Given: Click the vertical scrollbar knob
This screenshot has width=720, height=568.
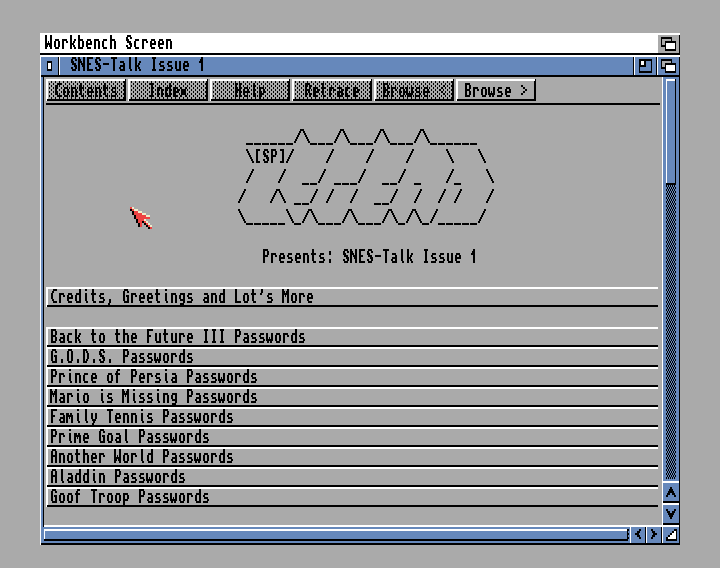Looking at the screenshot, I should [x=671, y=132].
